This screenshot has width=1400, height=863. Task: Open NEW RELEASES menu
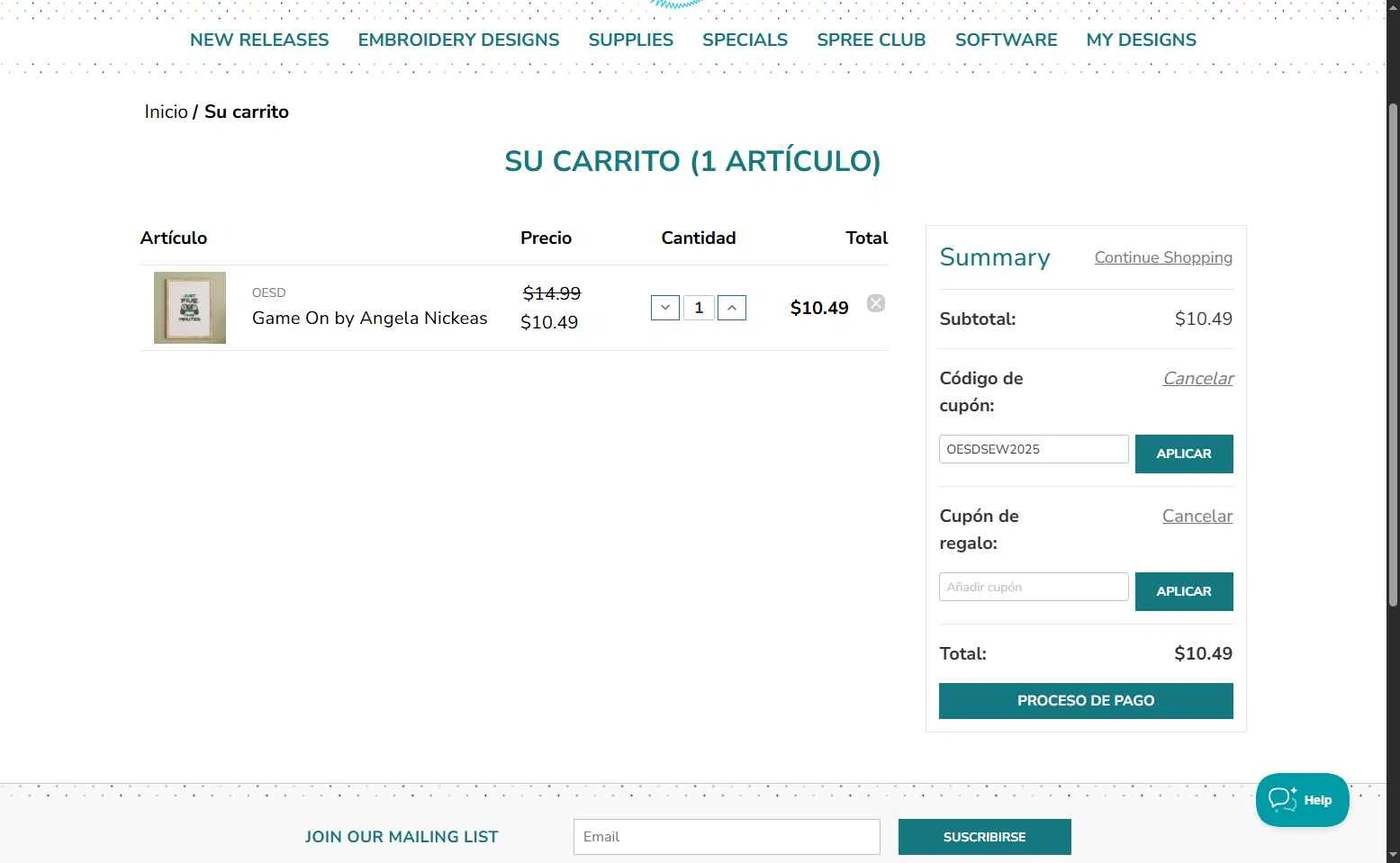pos(259,40)
